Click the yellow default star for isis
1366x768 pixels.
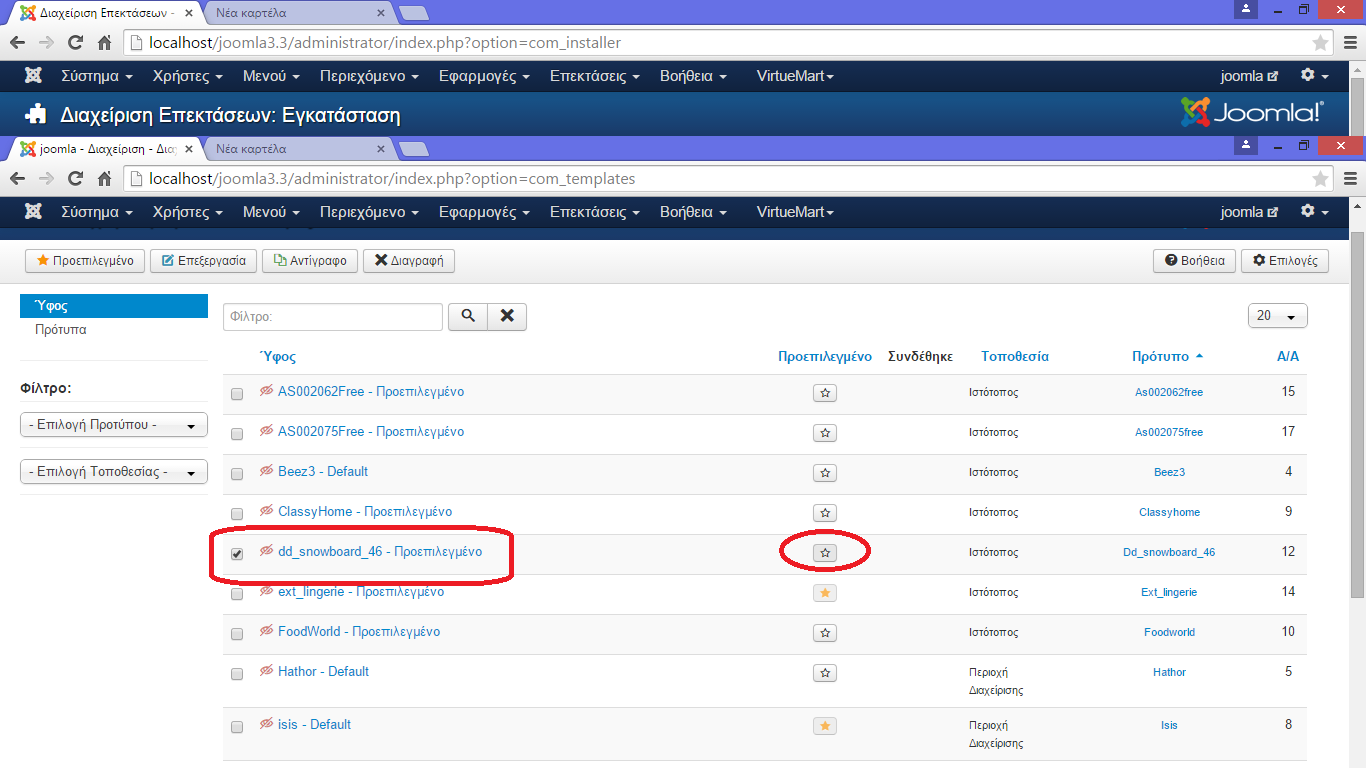click(824, 726)
